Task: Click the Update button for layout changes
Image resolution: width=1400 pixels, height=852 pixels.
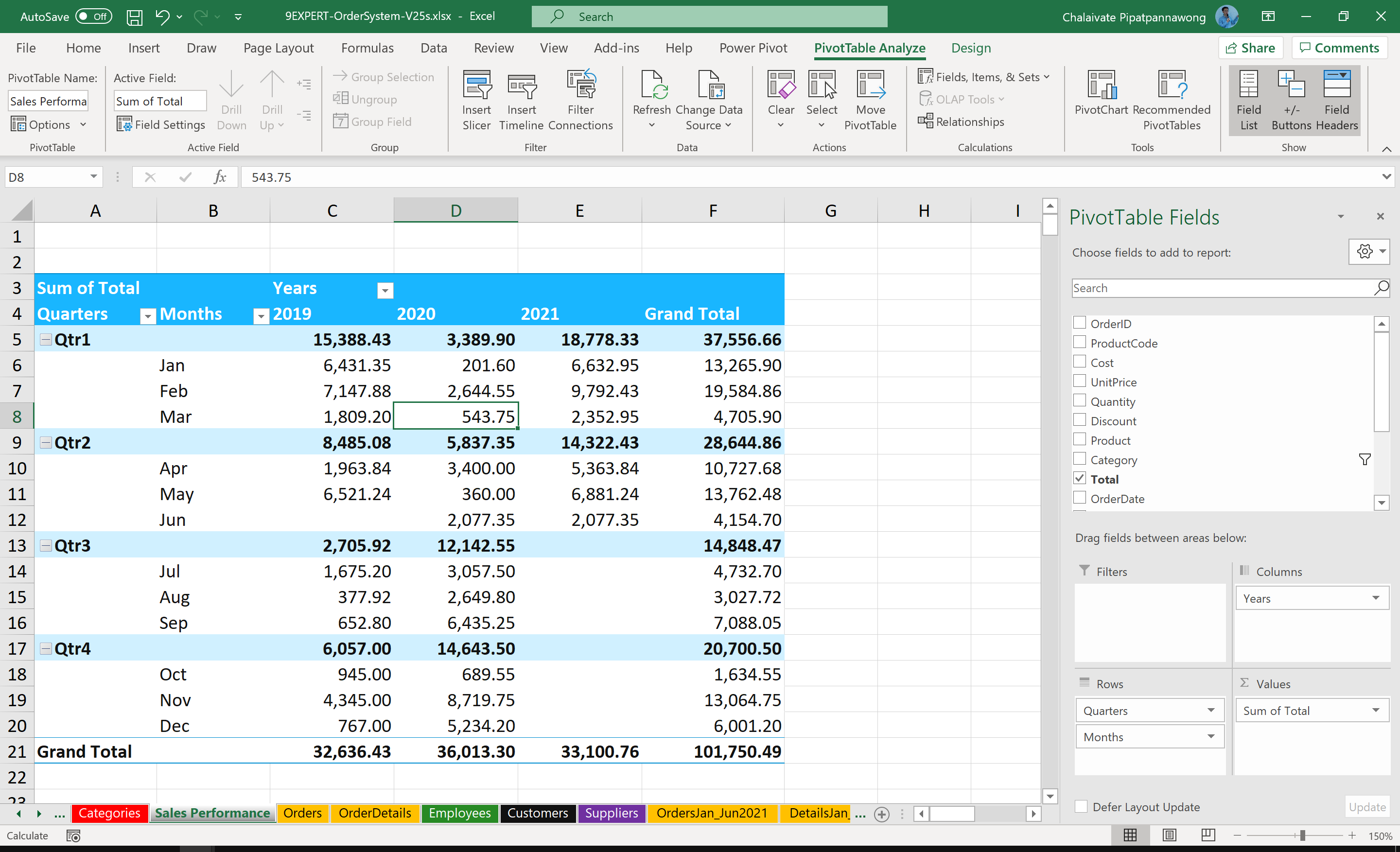Action: click(x=1367, y=806)
